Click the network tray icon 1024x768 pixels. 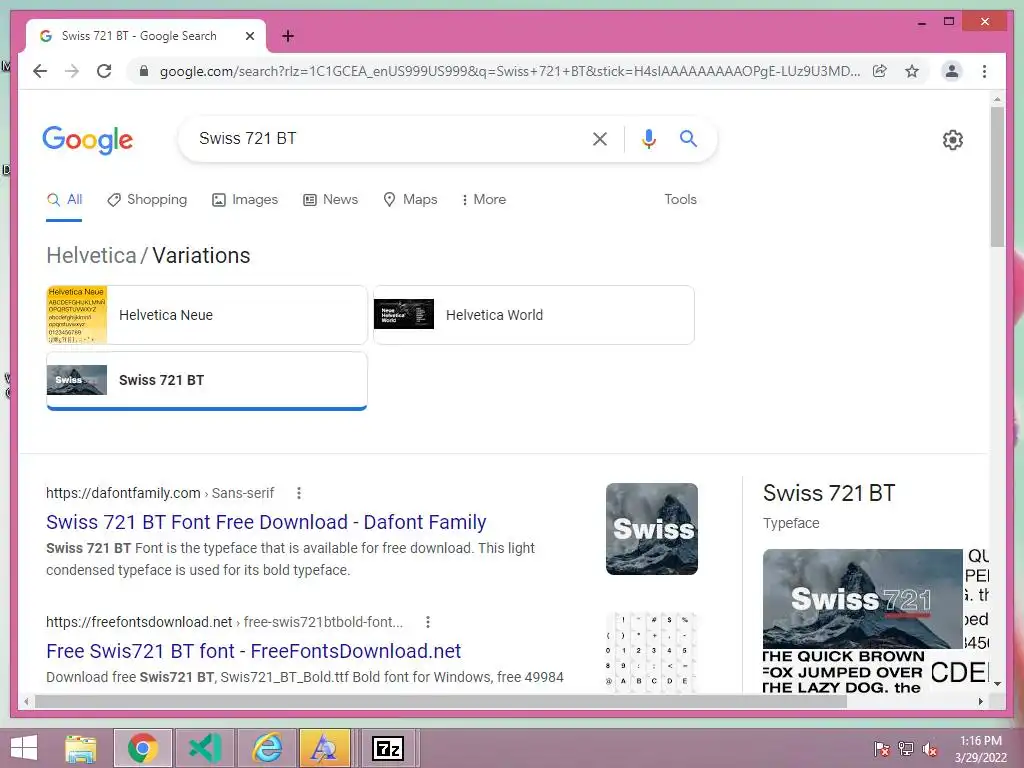906,749
